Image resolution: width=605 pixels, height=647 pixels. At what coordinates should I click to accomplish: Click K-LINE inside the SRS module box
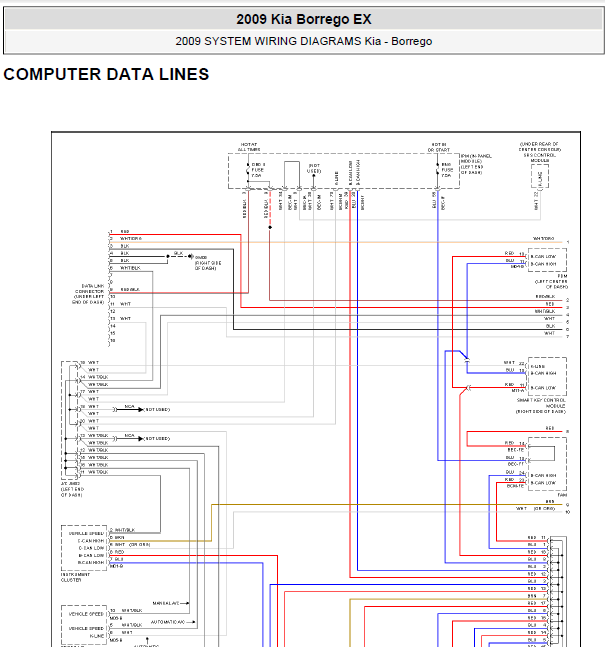tap(540, 178)
